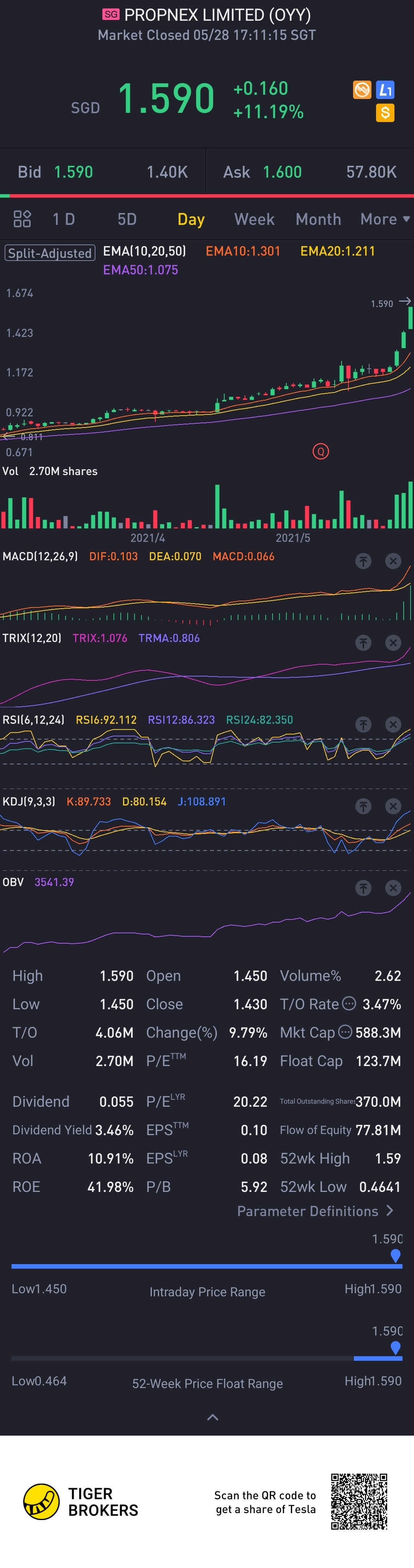Viewport: 414px width, 1568px height.
Task: Tap the SG market flag badge
Action: [x=111, y=15]
